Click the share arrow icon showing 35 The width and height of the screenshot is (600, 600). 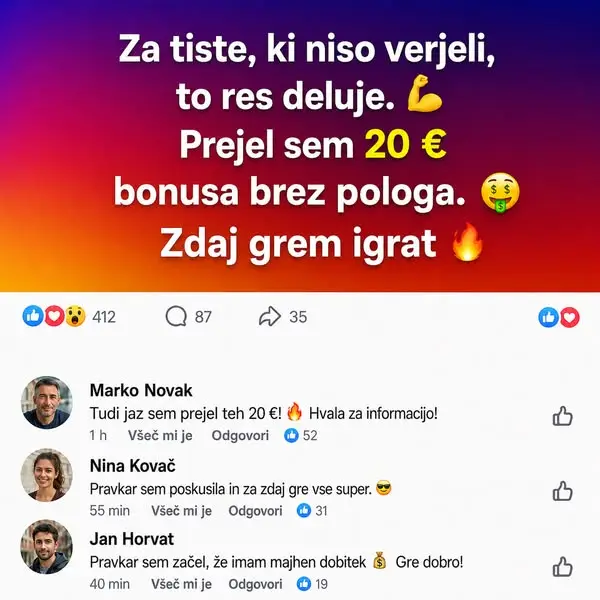270,316
